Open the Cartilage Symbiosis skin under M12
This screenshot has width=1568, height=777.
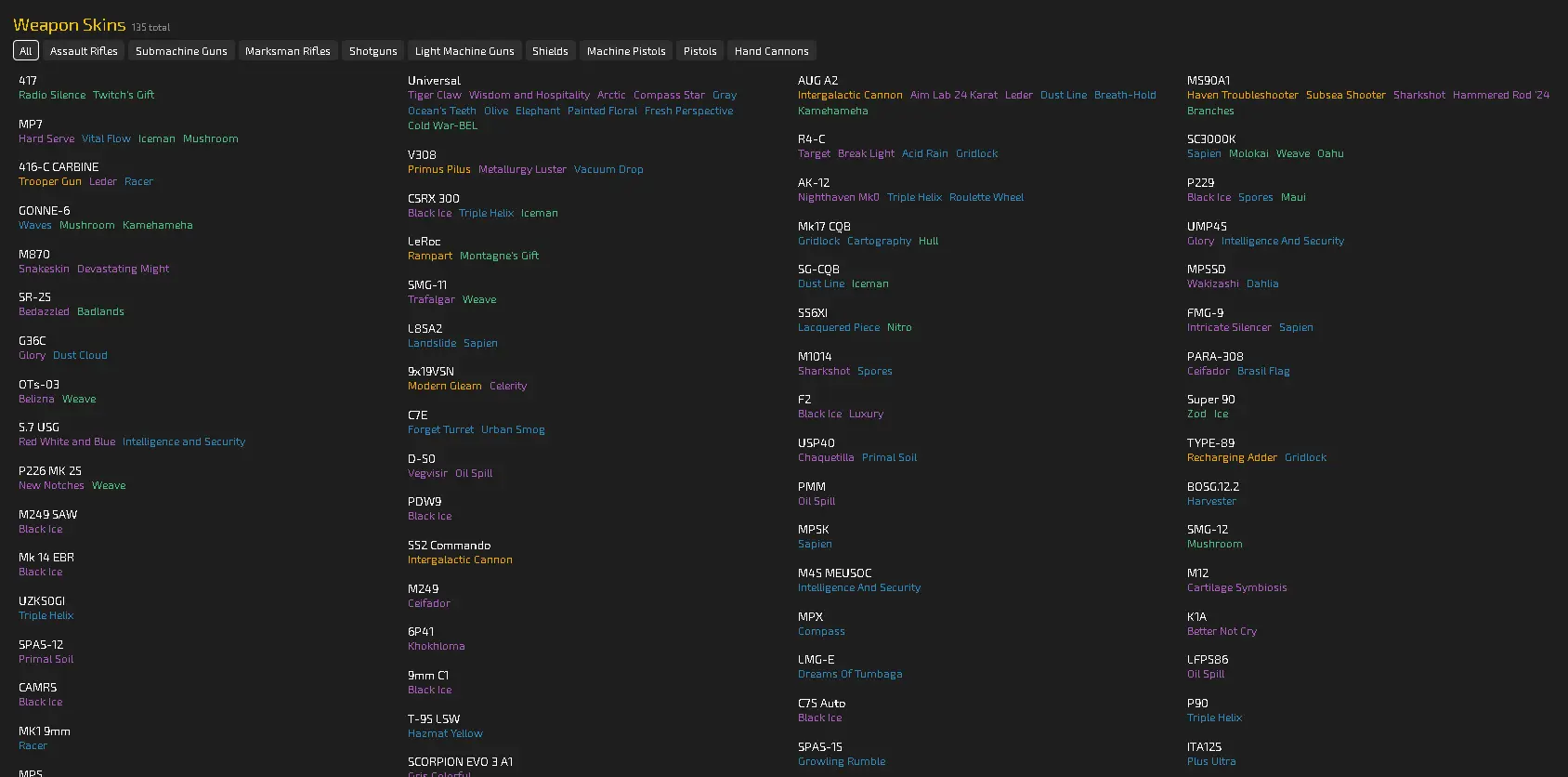tap(1236, 587)
